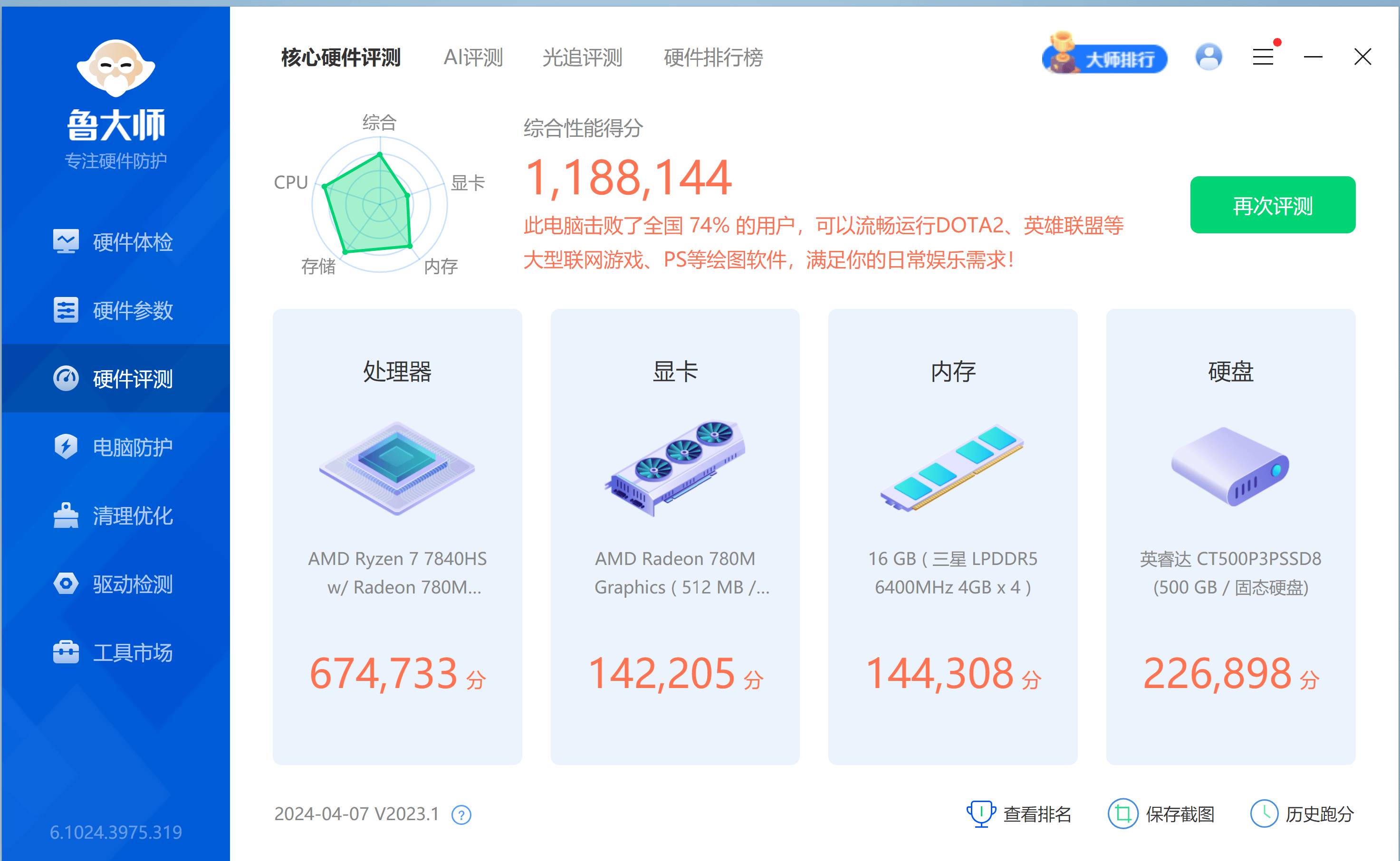The height and width of the screenshot is (861, 1400).
Task: Open the 电脑防护 protection panel
Action: click(x=133, y=448)
